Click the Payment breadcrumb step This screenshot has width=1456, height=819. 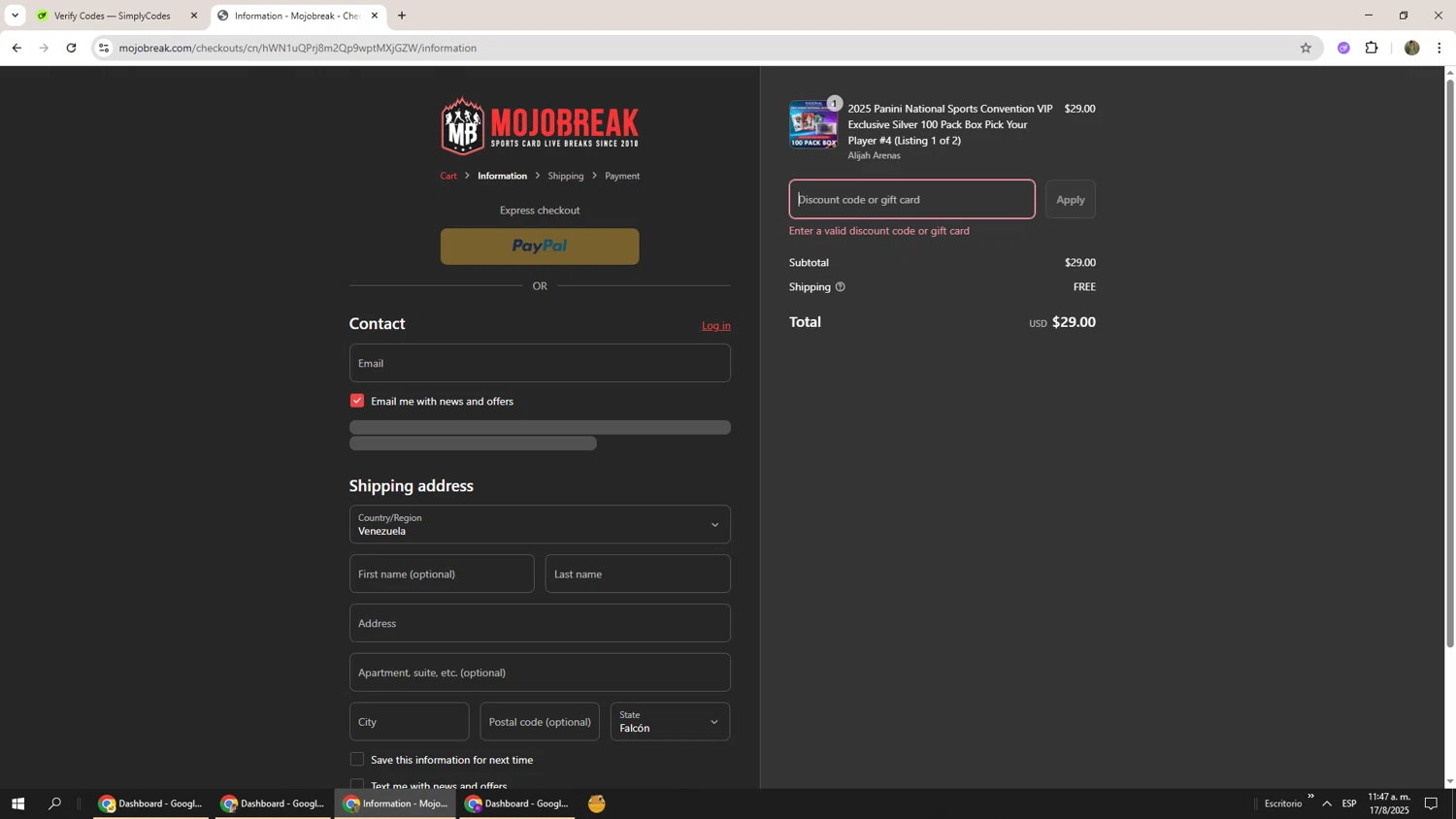click(622, 177)
